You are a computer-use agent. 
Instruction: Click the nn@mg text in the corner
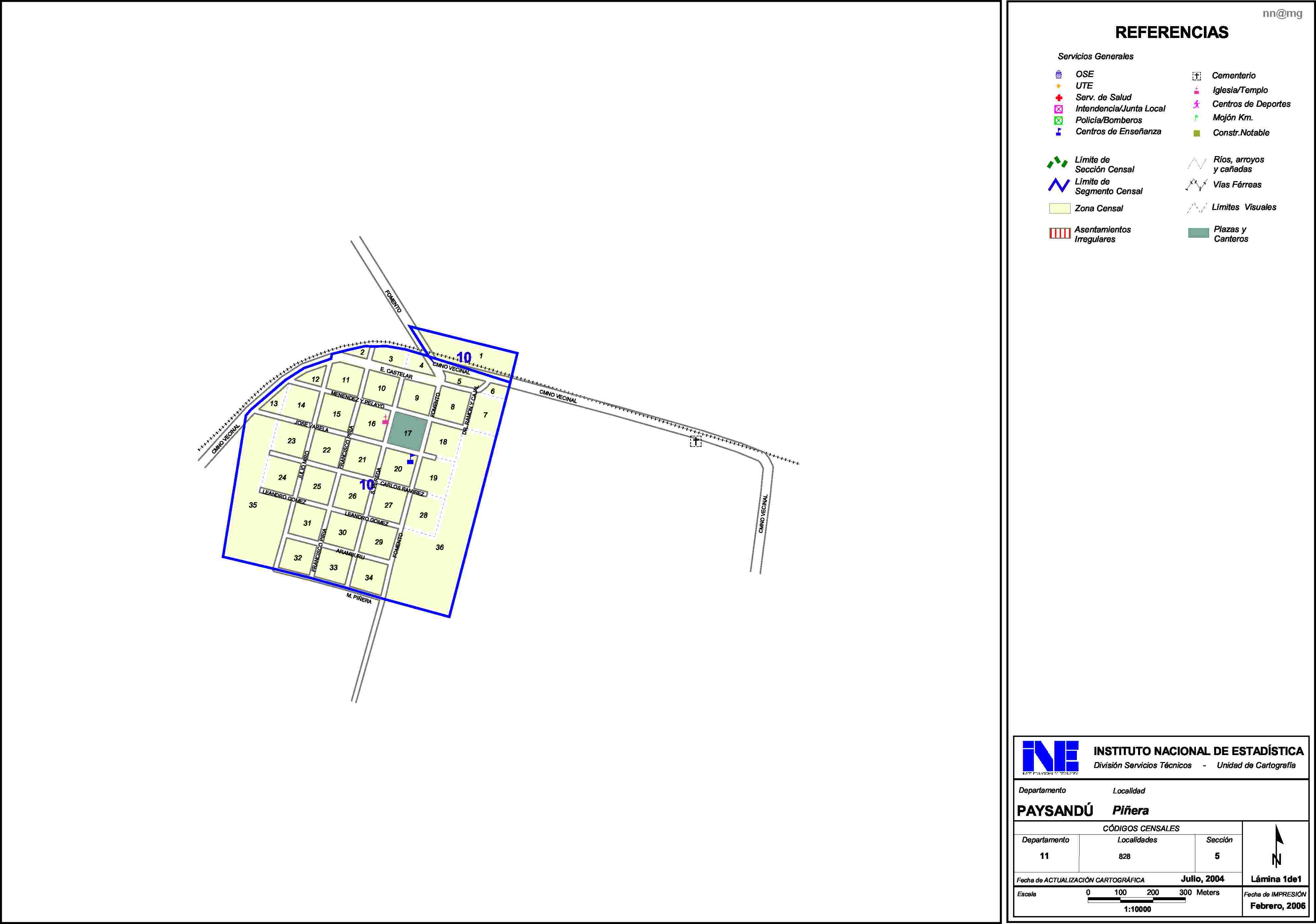[x=1282, y=13]
